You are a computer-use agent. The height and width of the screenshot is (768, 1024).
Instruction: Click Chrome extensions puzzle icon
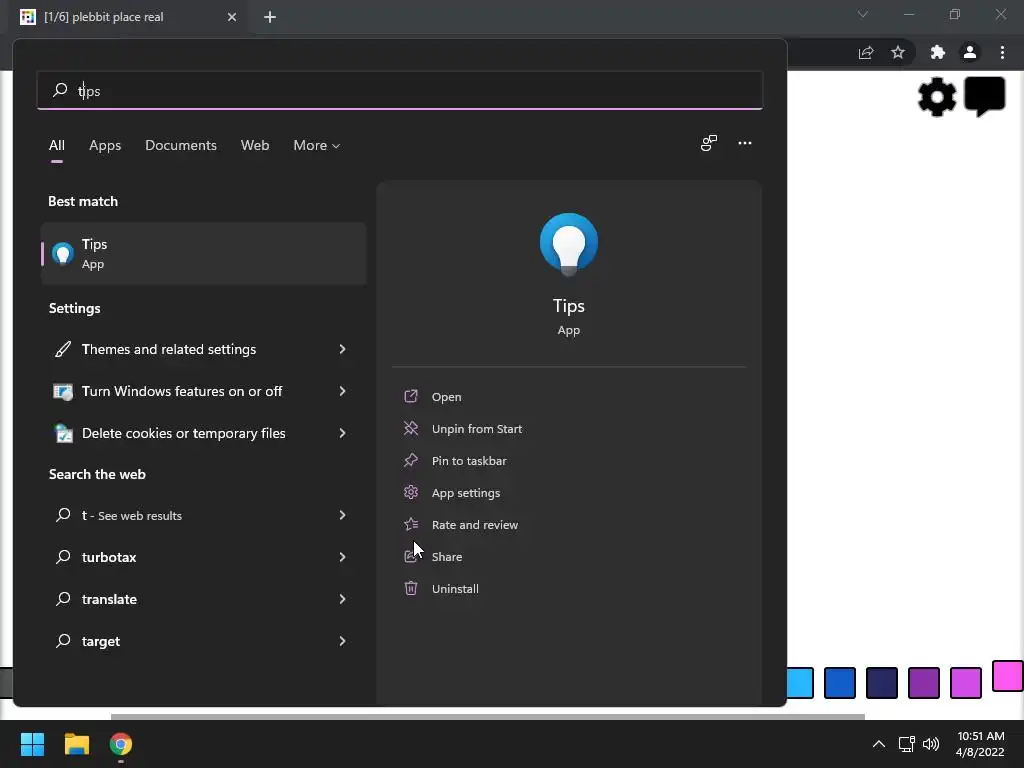[938, 52]
